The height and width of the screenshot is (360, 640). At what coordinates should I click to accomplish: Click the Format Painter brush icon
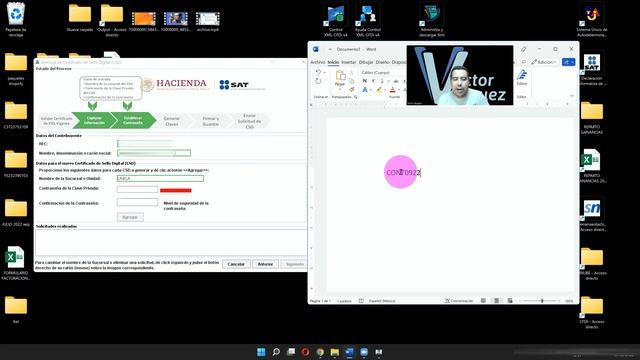click(351, 89)
